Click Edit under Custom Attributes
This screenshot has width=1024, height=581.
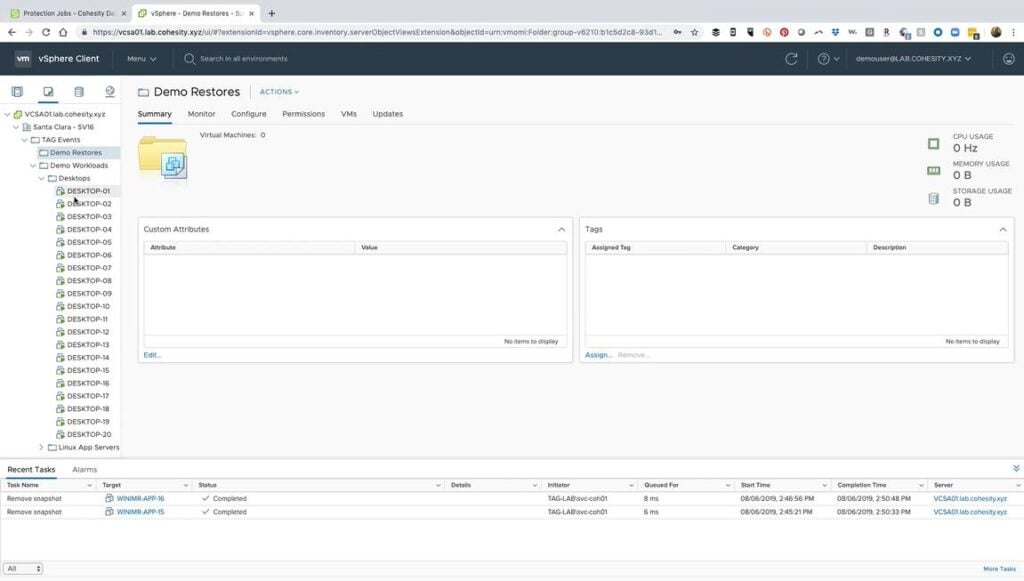151,354
